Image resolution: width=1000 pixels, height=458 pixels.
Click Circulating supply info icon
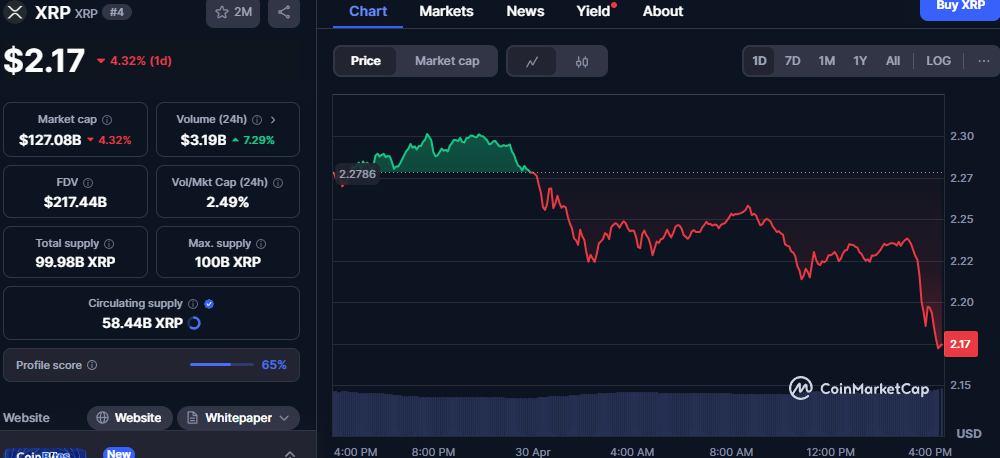coord(193,304)
